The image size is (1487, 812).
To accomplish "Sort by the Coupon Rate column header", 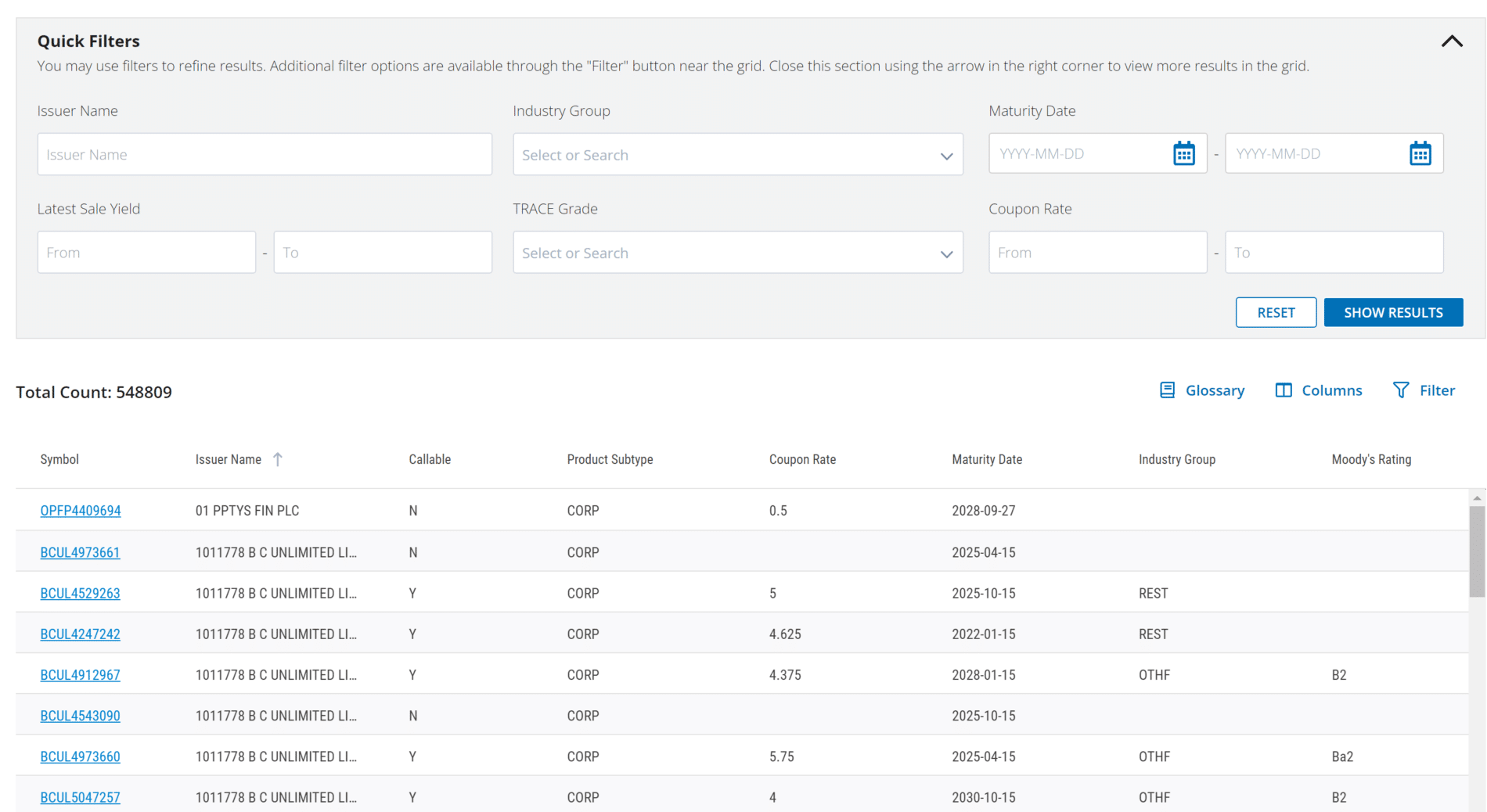I will point(802,459).
